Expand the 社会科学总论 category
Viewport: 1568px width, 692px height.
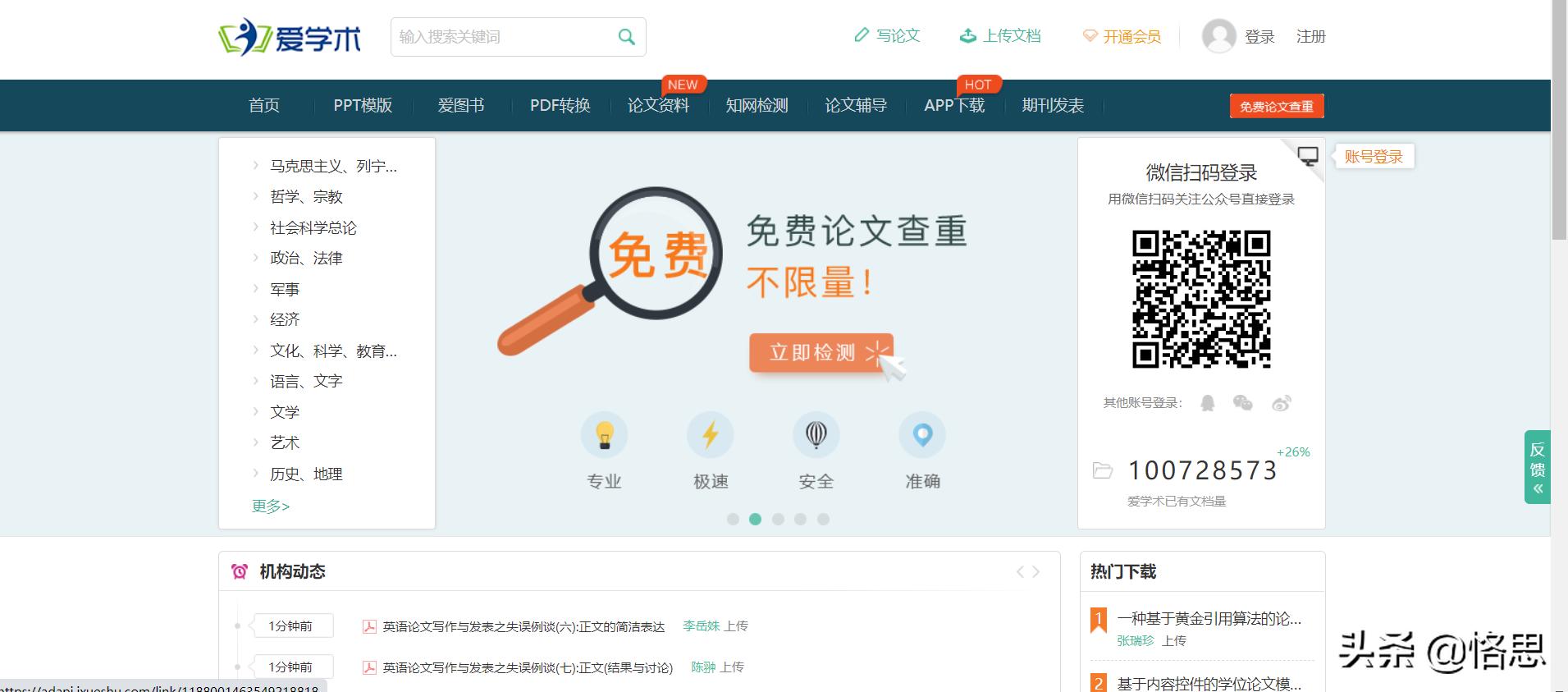313,227
